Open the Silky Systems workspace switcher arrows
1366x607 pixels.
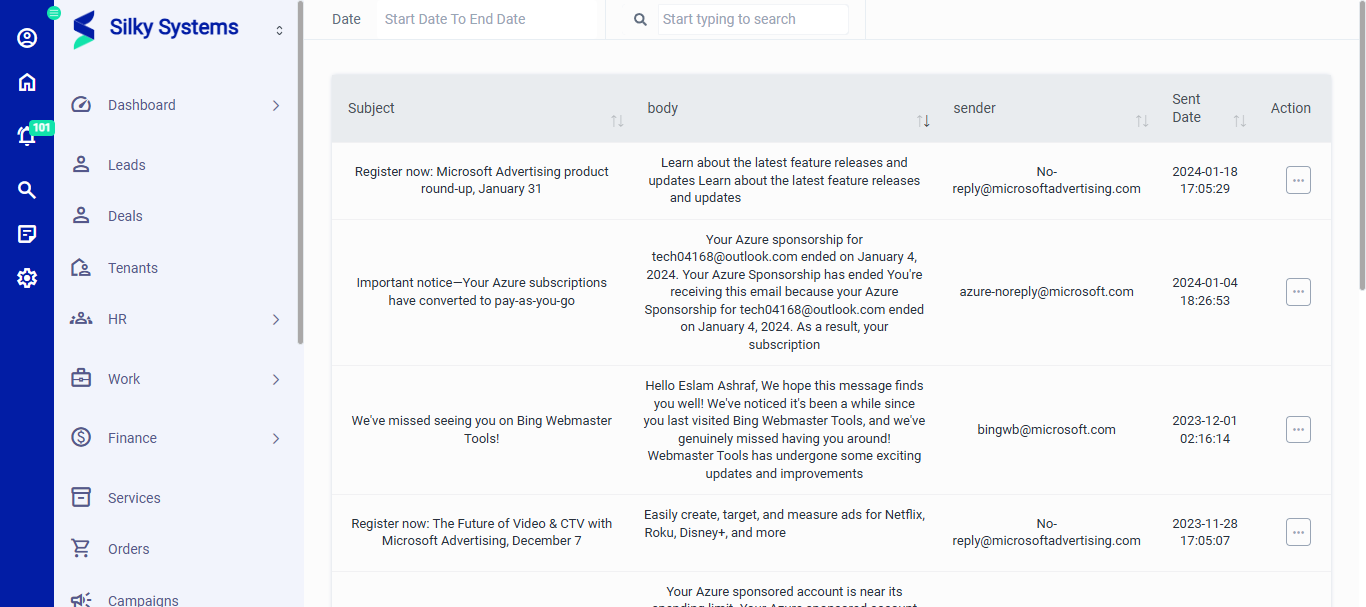coord(279,31)
